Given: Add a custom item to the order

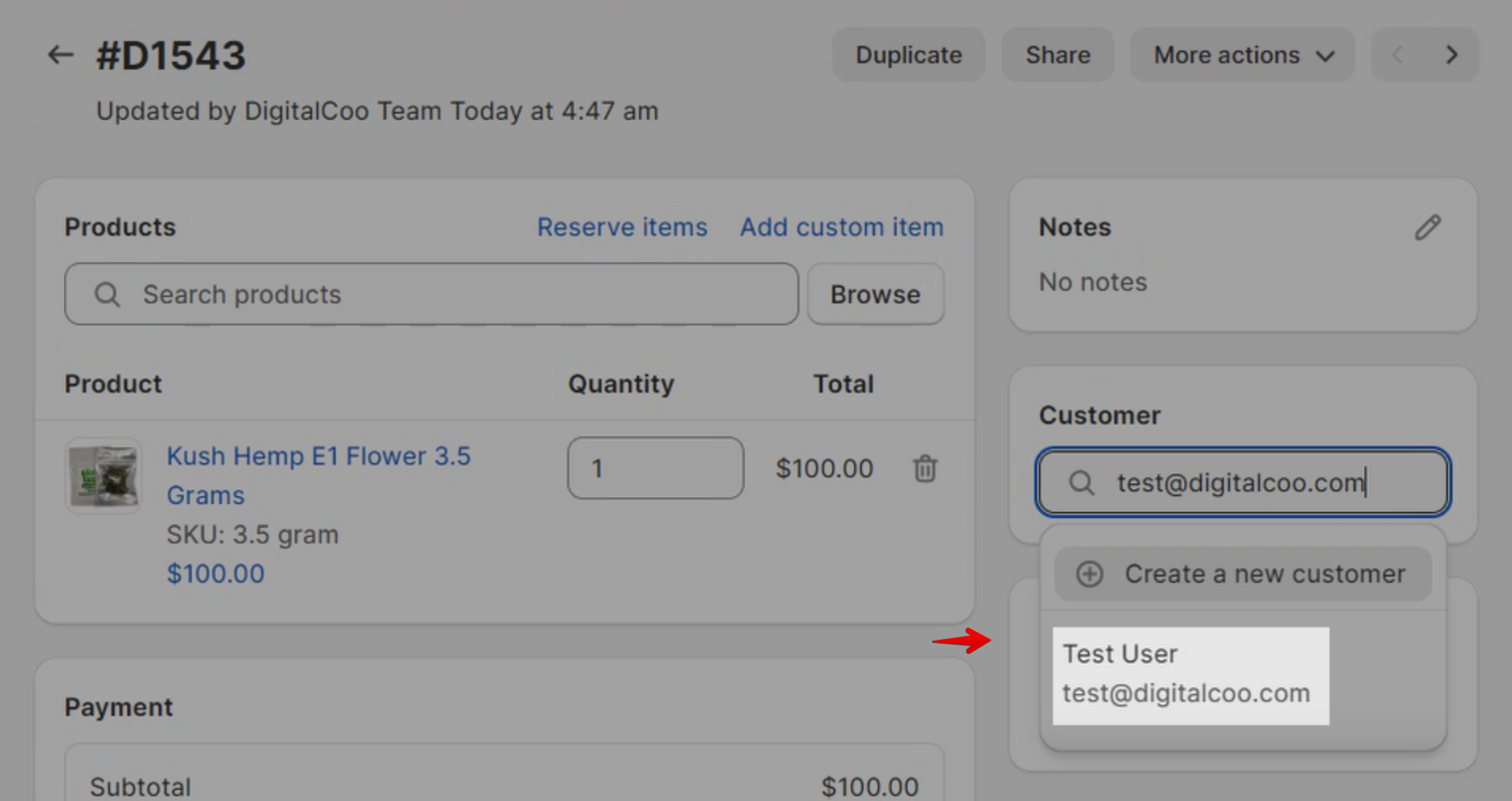Looking at the screenshot, I should [841, 228].
